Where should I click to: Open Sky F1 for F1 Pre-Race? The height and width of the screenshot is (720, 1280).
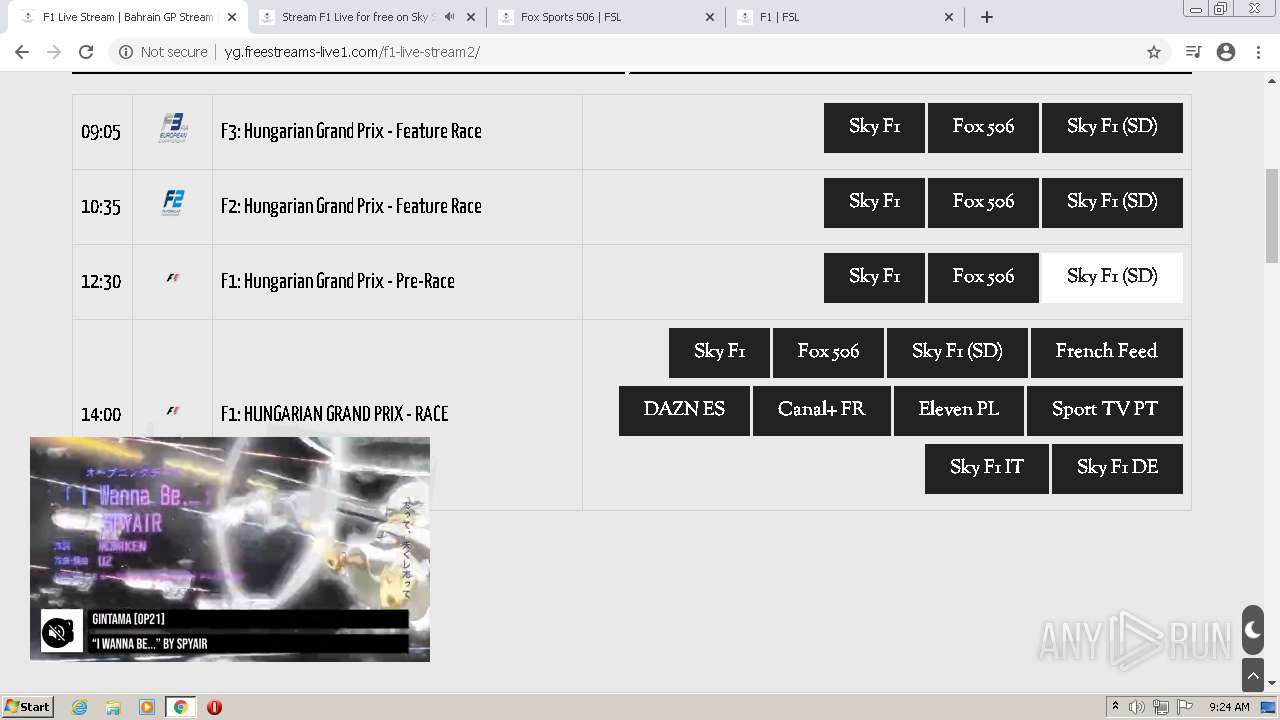point(874,277)
